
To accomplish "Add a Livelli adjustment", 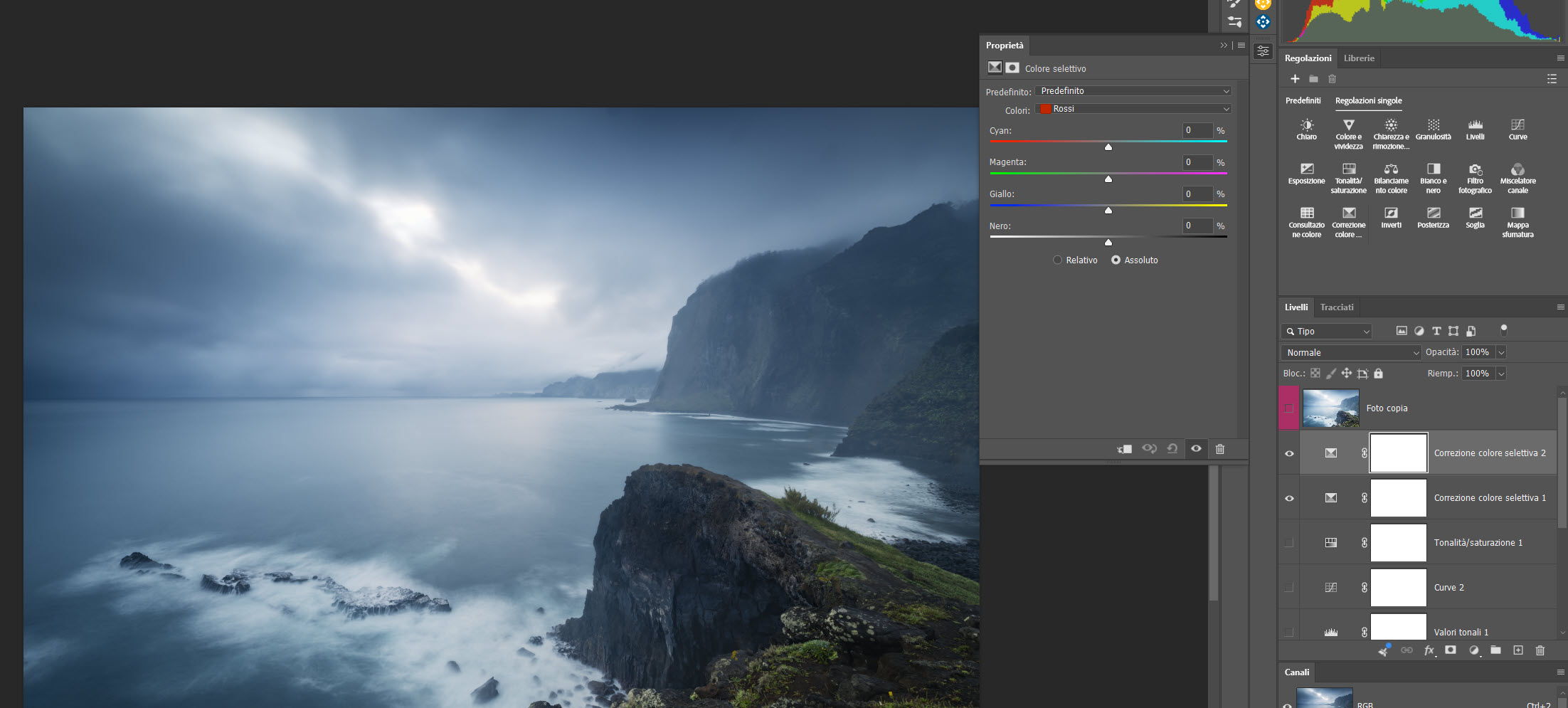I will point(1475,130).
